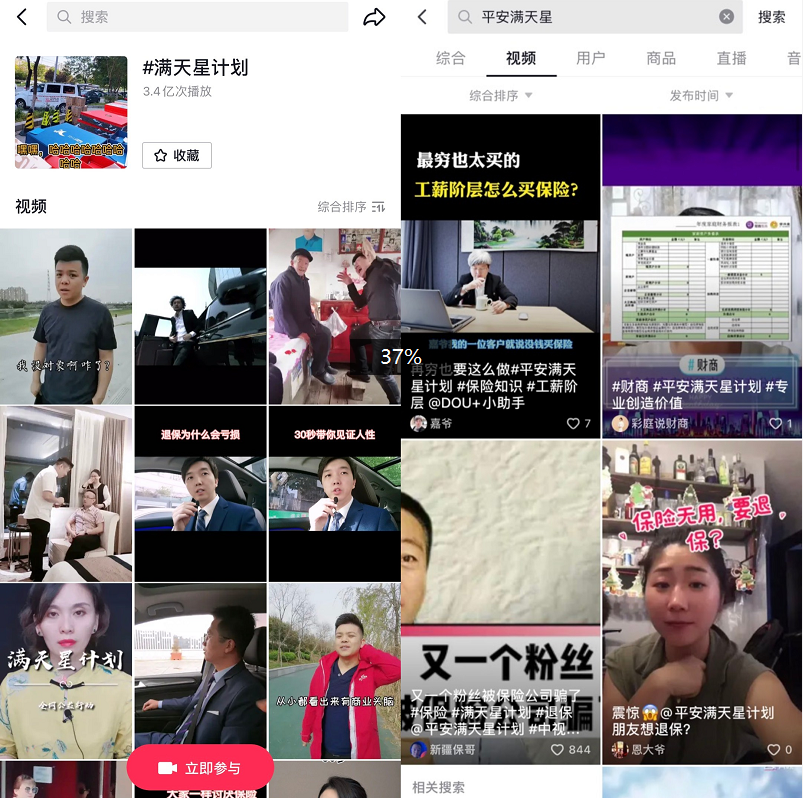Open the 满天星计划 woman video
803x798 pixels.
[x=66, y=671]
